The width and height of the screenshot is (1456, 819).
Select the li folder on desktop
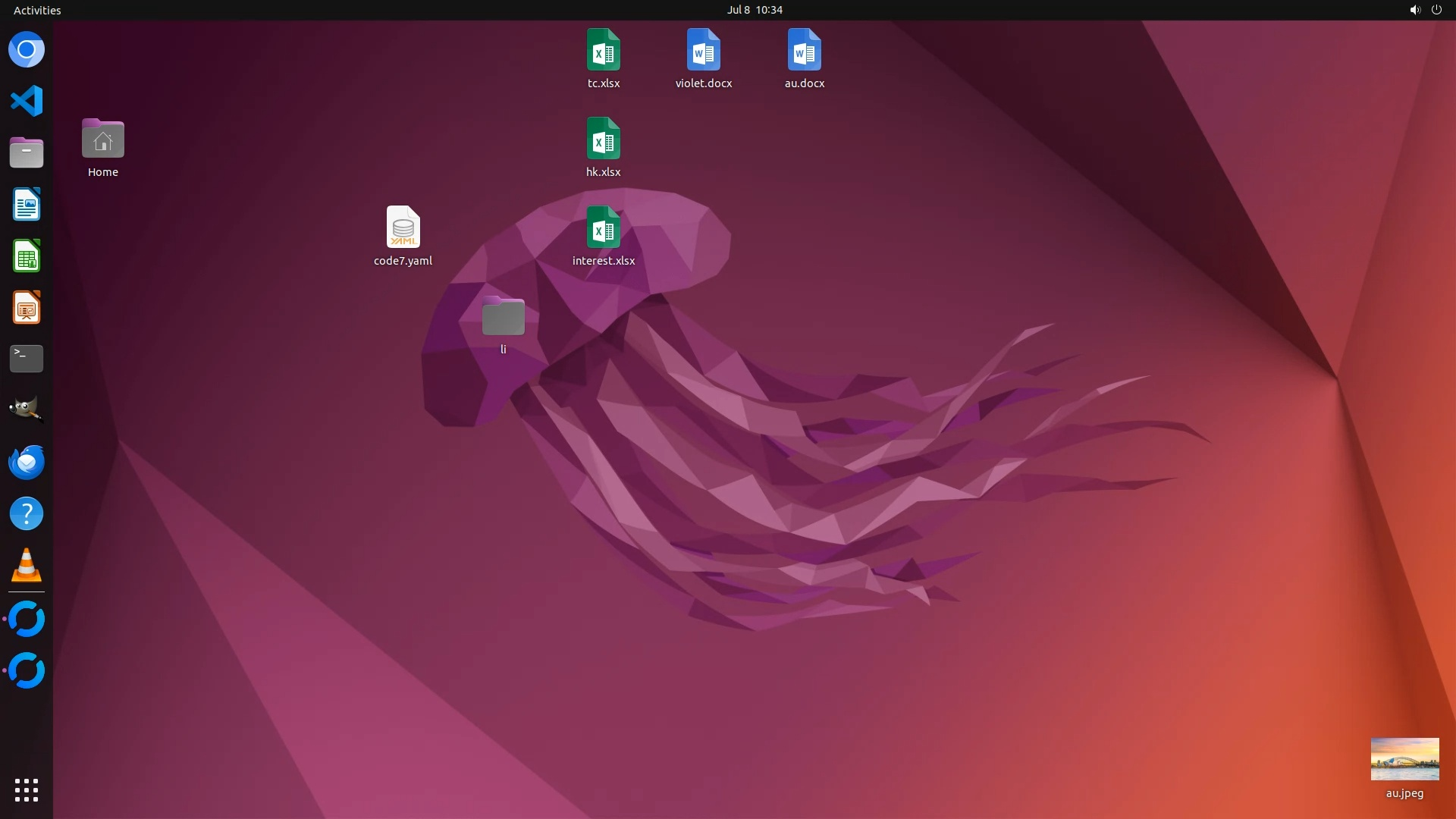click(x=503, y=316)
